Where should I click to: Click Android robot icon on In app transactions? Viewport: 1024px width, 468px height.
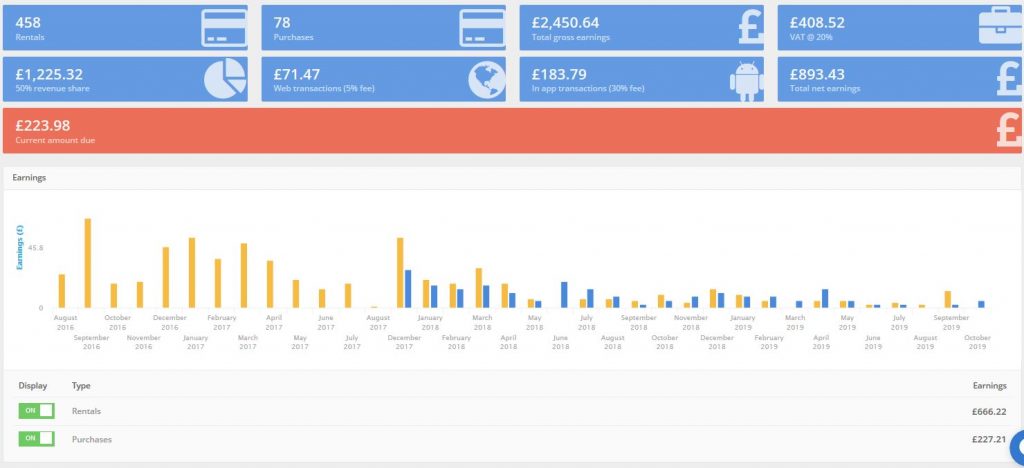(746, 81)
